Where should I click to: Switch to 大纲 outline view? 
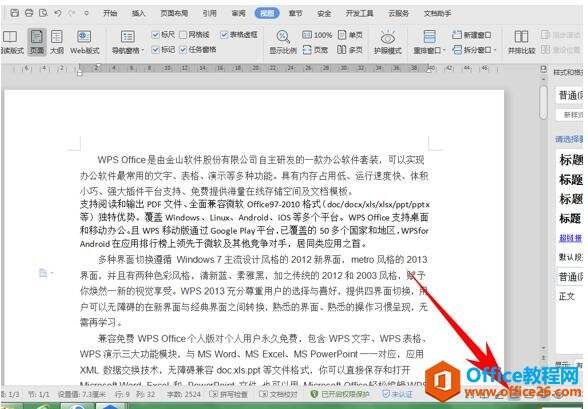[57, 42]
